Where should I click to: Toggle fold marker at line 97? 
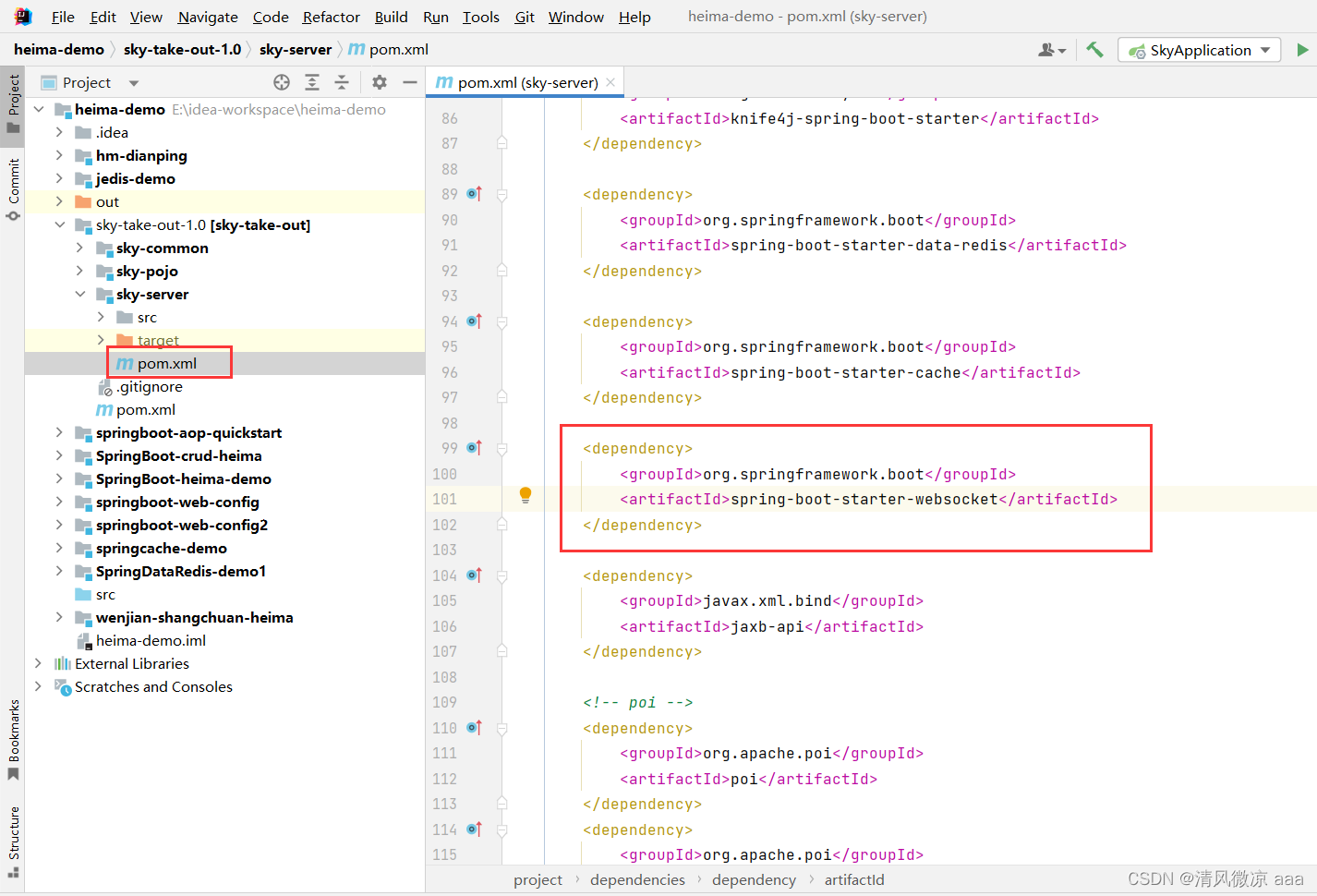click(x=502, y=397)
